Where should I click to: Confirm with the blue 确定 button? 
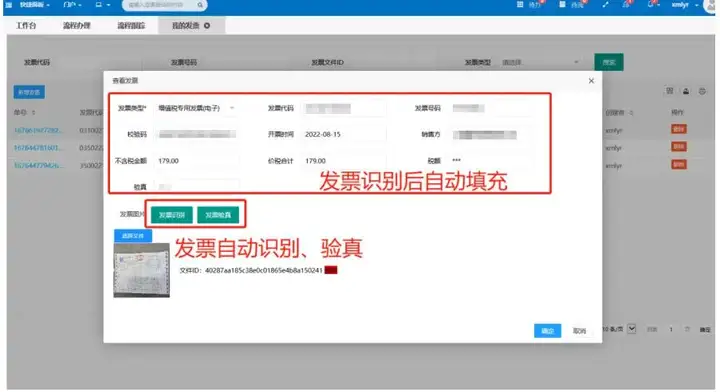(547, 330)
